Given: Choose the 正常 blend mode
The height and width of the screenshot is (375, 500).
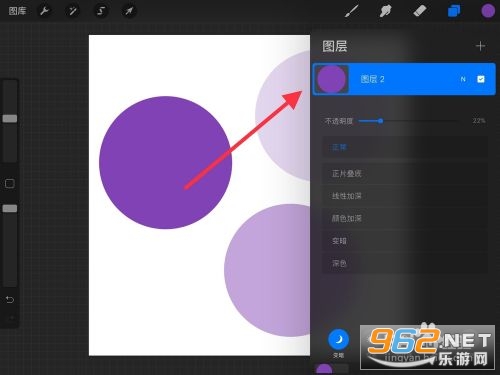Looking at the screenshot, I should [405, 147].
